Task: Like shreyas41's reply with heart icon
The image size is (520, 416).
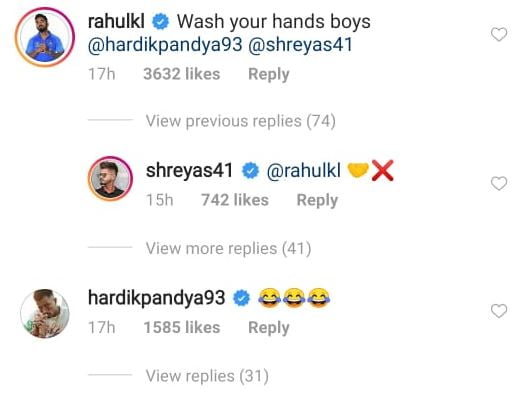Action: (x=499, y=183)
